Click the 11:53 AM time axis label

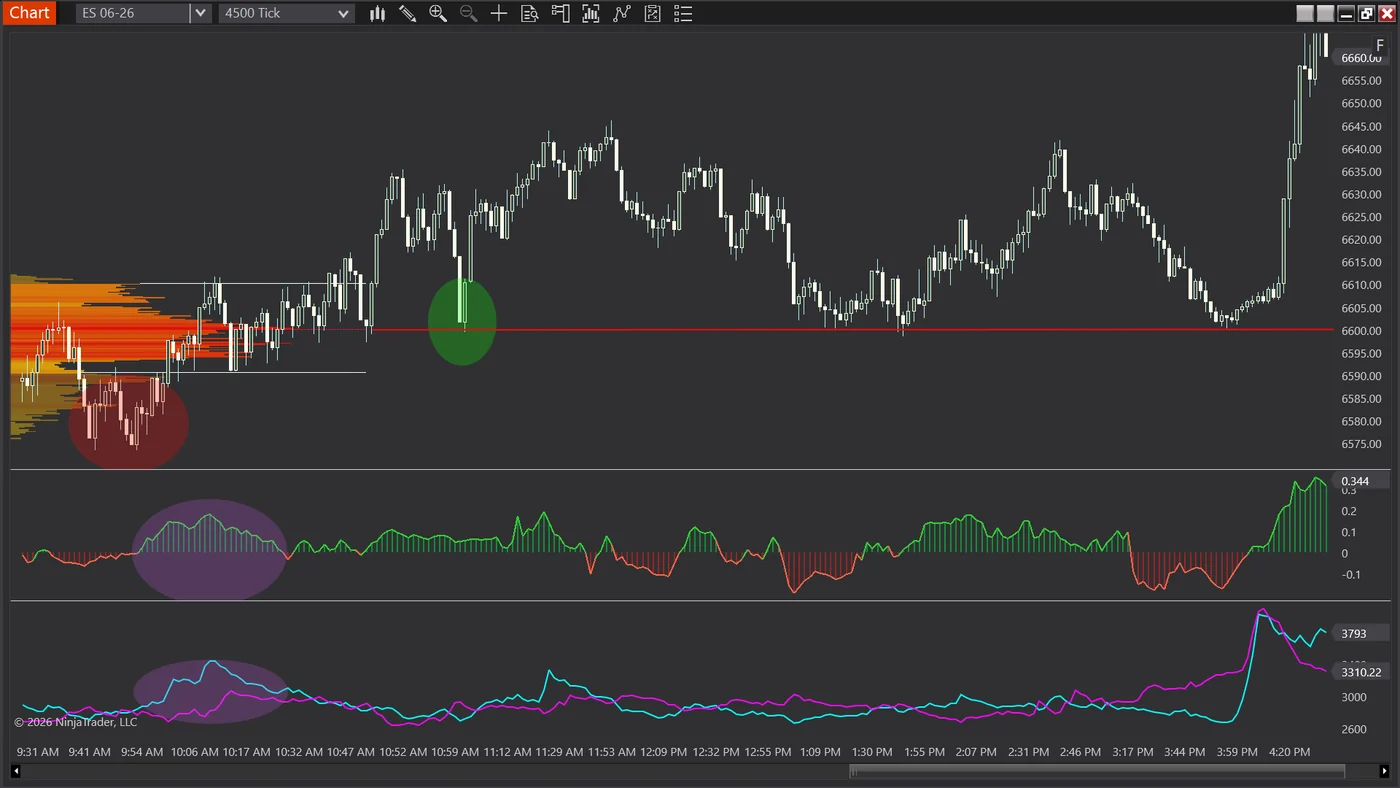click(x=614, y=751)
